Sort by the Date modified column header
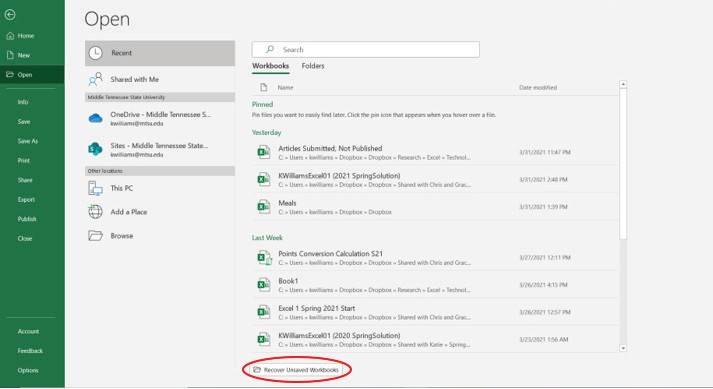713x389 pixels. (x=538, y=87)
